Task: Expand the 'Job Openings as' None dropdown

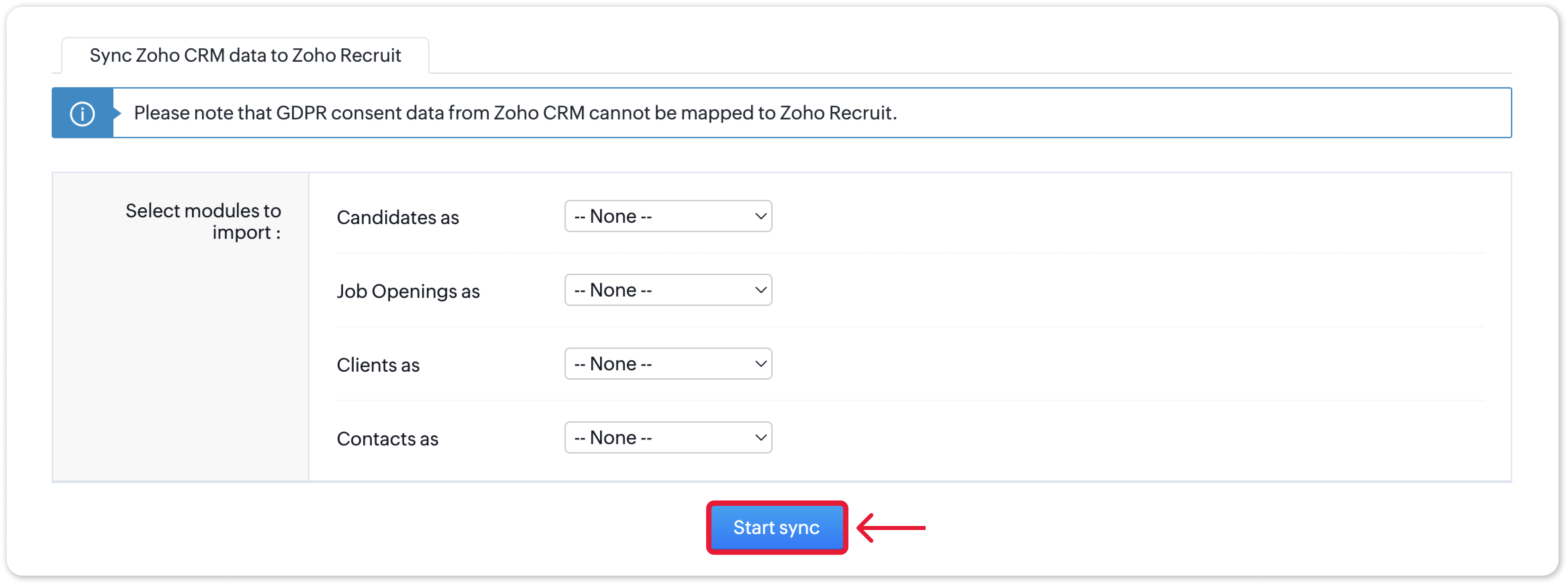Action: click(x=668, y=290)
